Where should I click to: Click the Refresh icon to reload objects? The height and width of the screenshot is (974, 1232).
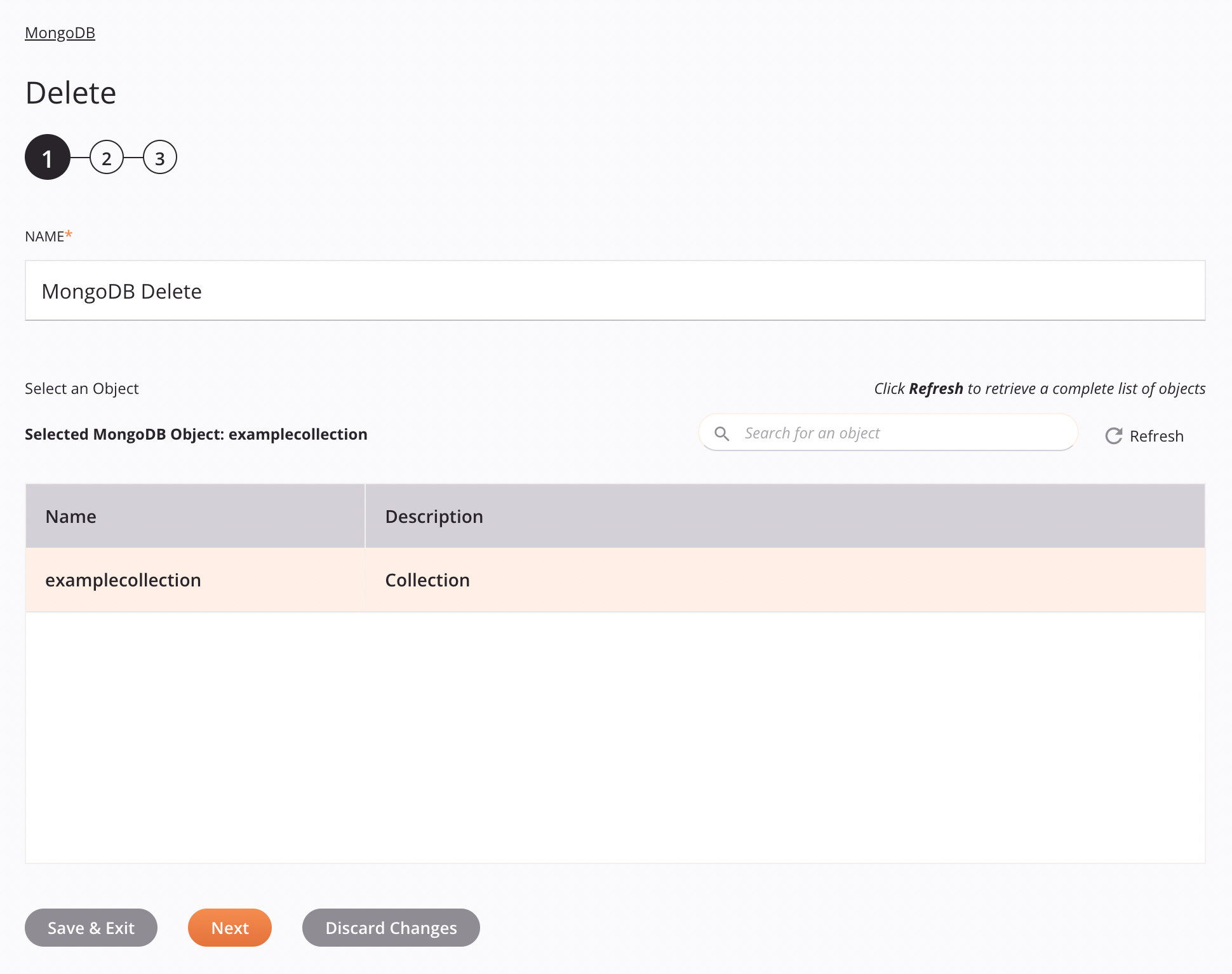[x=1113, y=435]
